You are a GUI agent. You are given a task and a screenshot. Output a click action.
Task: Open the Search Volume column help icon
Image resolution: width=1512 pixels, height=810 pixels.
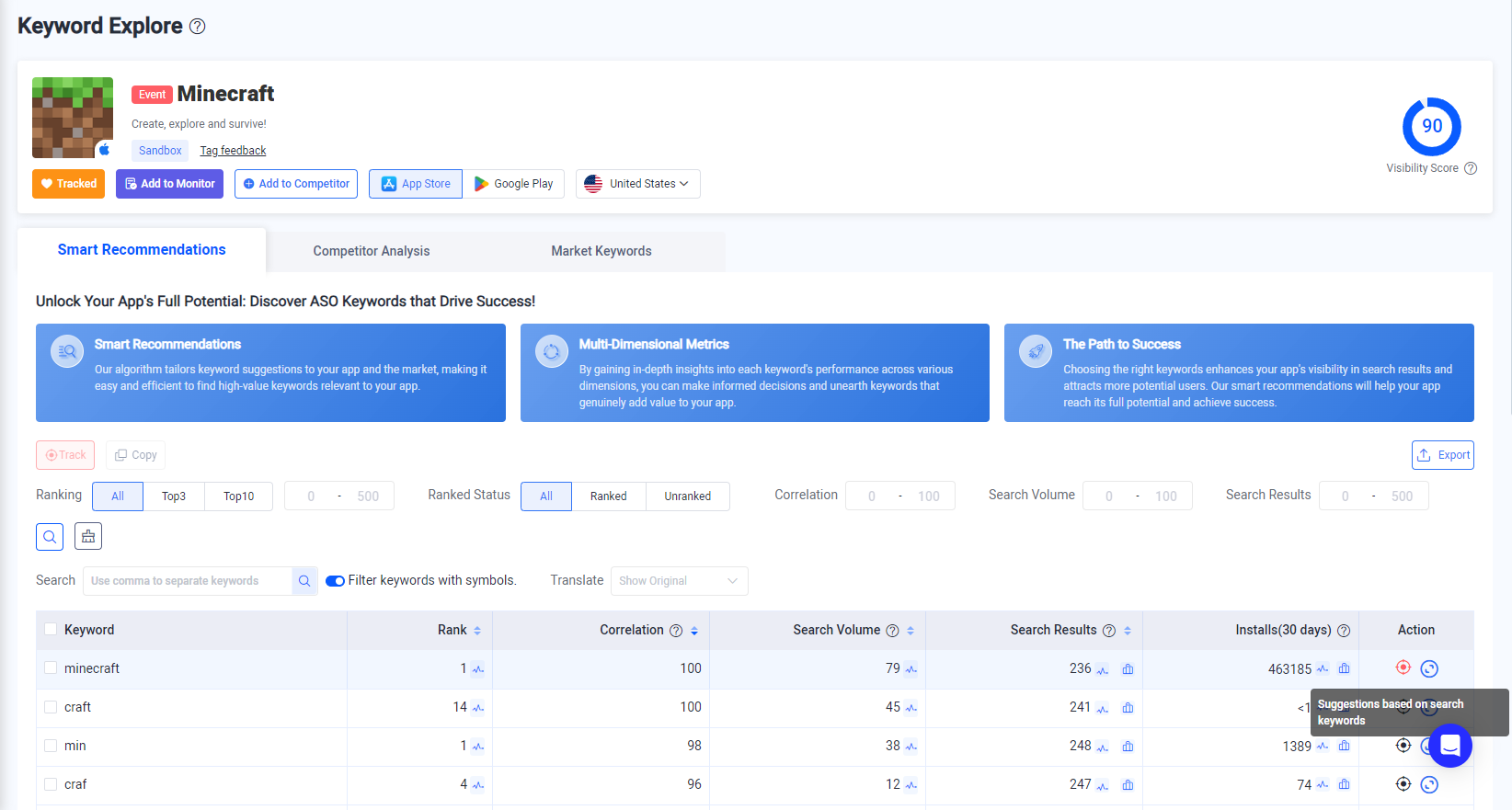point(892,631)
